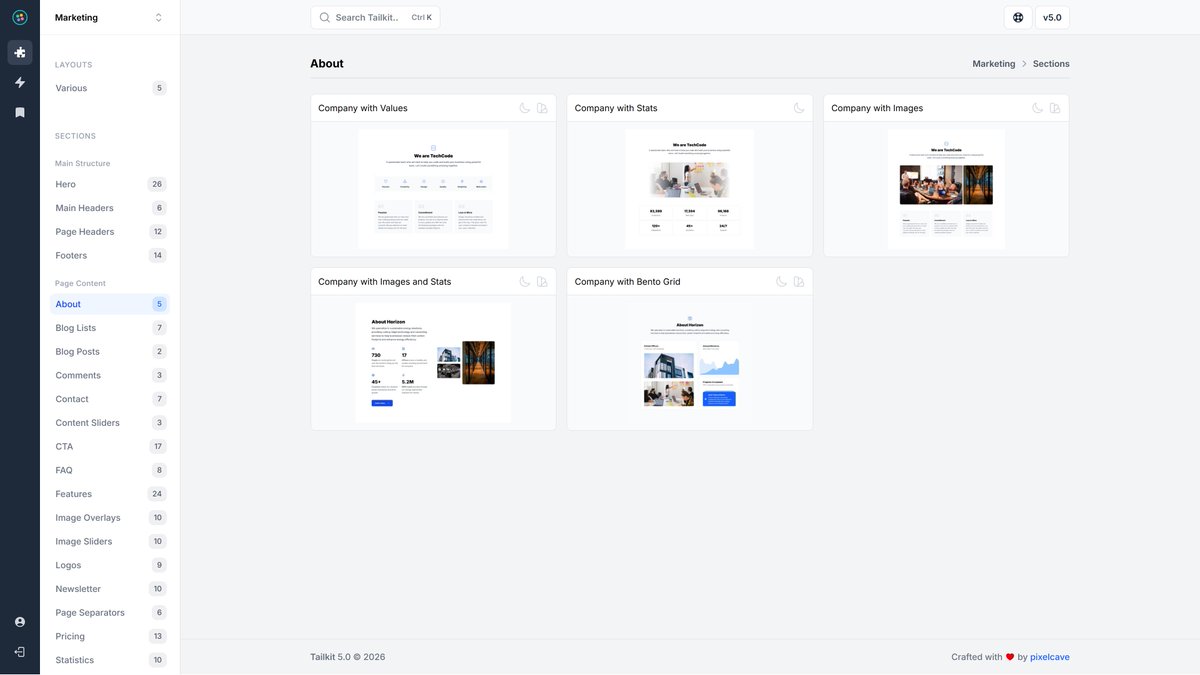
Task: Open CTA in sidebar
Action: point(110,446)
